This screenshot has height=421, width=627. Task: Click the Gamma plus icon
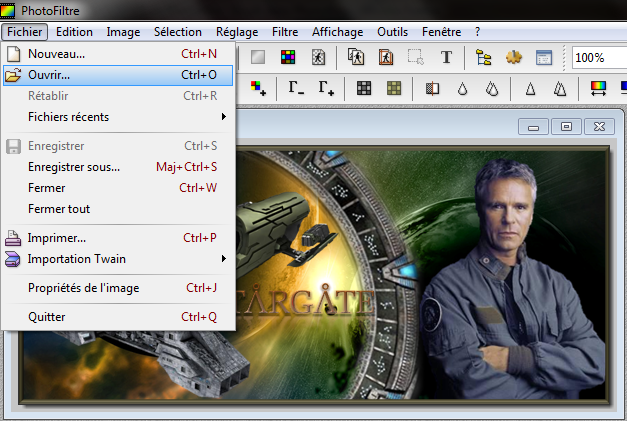pyautogui.click(x=326, y=88)
